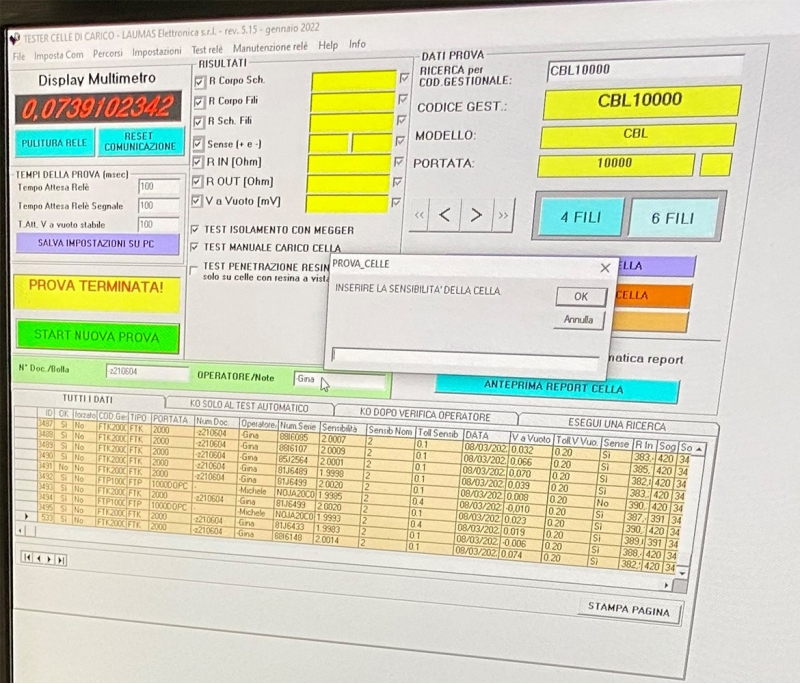Image resolution: width=800 pixels, height=684 pixels.
Task: Close the PROVA_CELLE dialog with X
Action: pyautogui.click(x=604, y=268)
